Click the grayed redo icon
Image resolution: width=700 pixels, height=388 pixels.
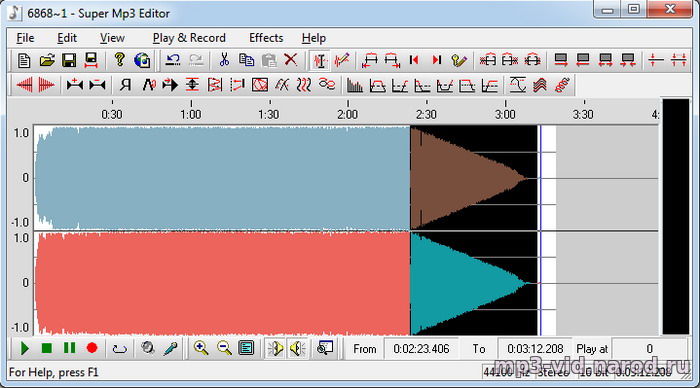195,60
